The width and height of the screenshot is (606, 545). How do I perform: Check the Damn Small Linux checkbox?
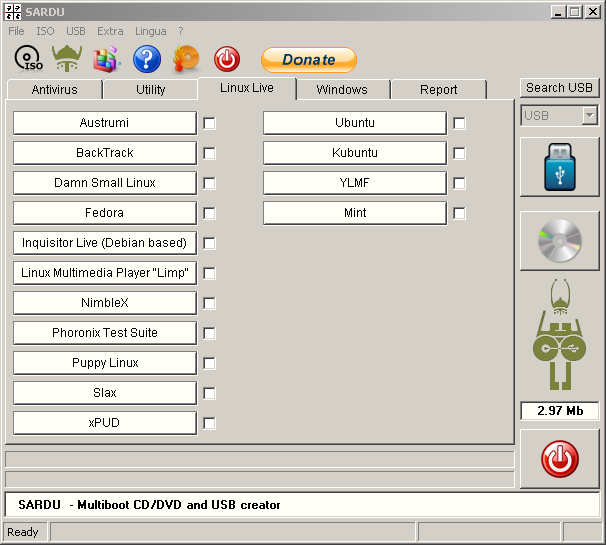[209, 183]
